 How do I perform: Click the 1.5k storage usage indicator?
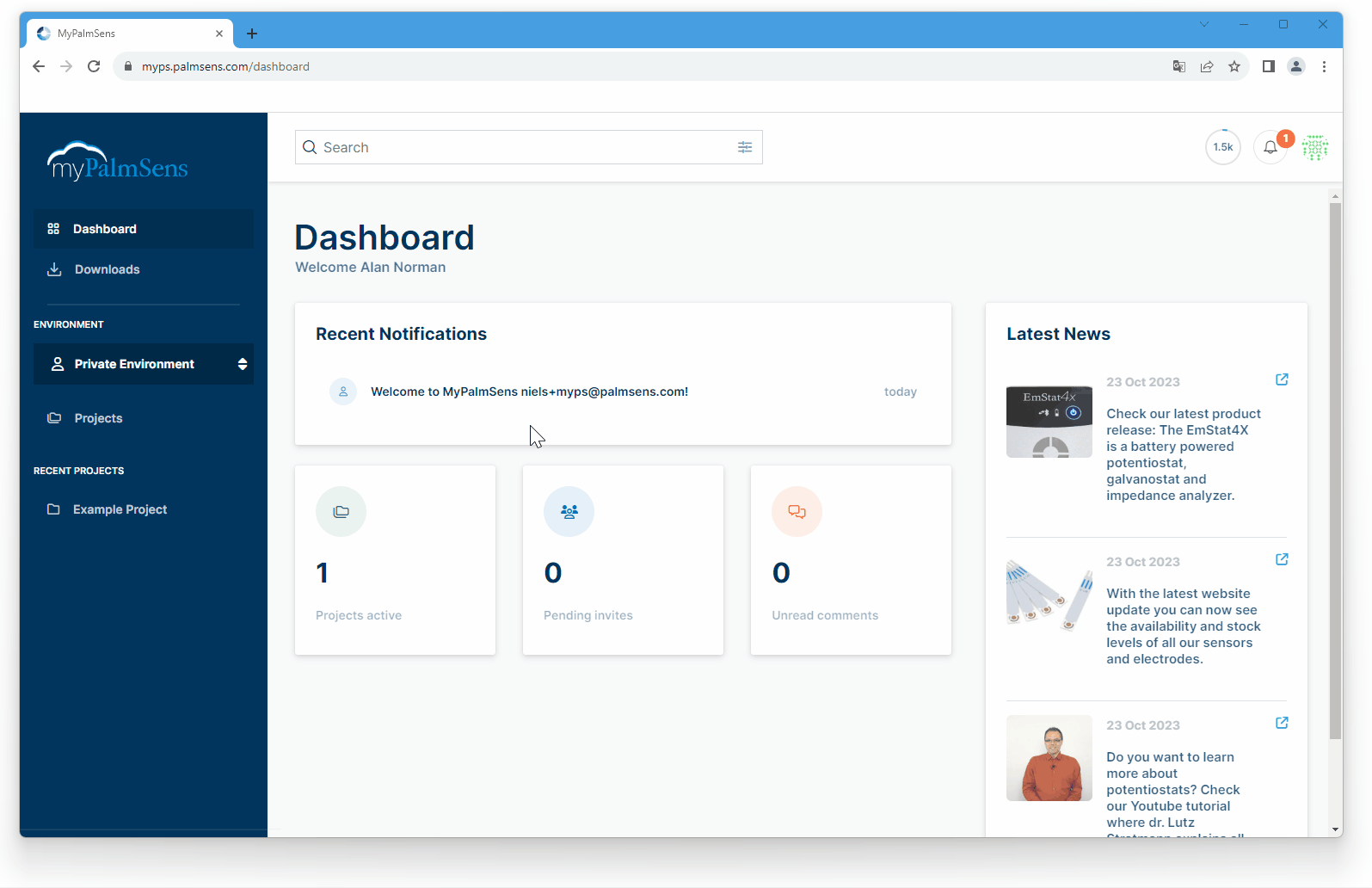pos(1223,147)
